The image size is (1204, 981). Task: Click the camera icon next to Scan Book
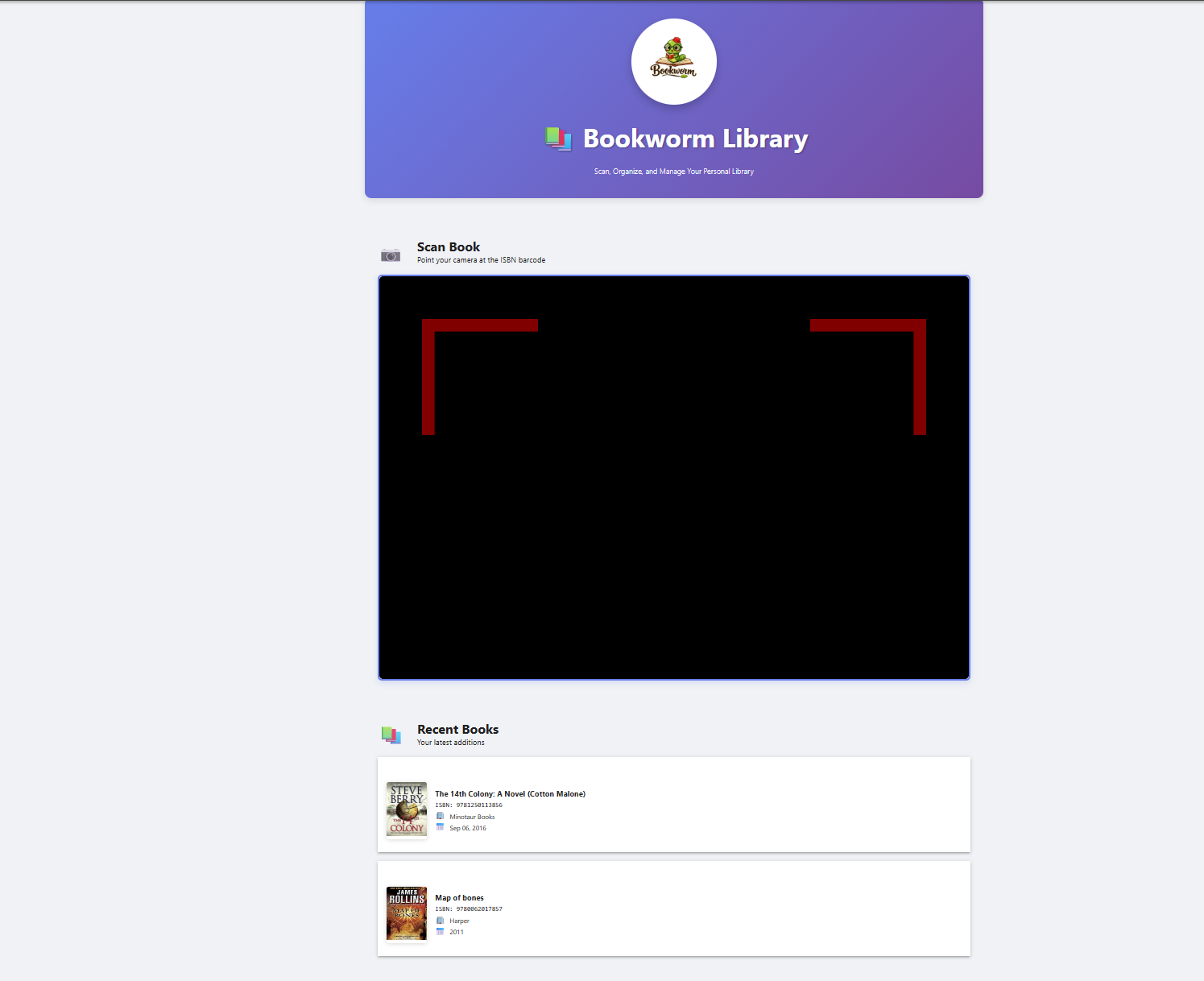click(391, 254)
